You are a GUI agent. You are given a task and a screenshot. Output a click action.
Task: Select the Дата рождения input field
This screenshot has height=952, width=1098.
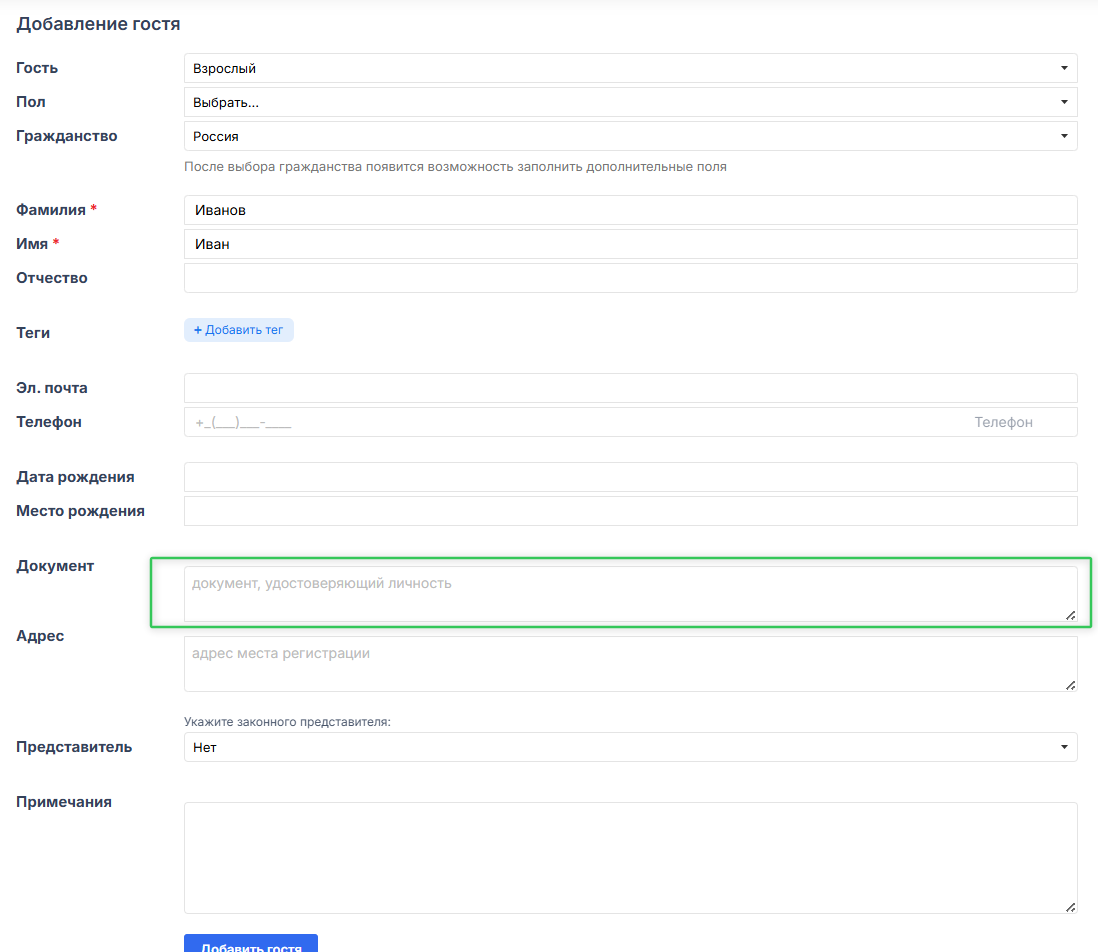[630, 477]
